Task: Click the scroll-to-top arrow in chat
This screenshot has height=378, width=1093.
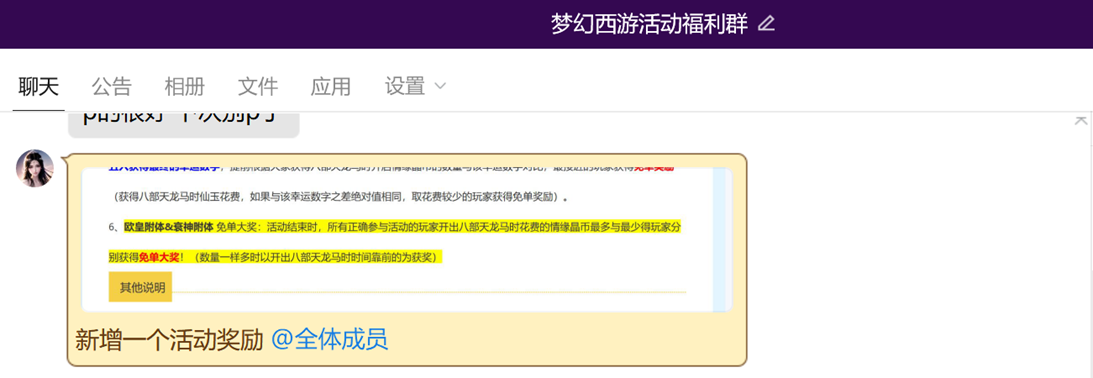Action: click(1081, 120)
